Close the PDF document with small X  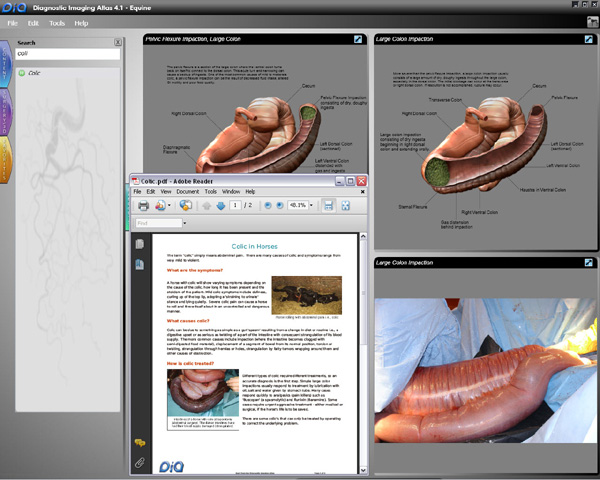coord(362,191)
